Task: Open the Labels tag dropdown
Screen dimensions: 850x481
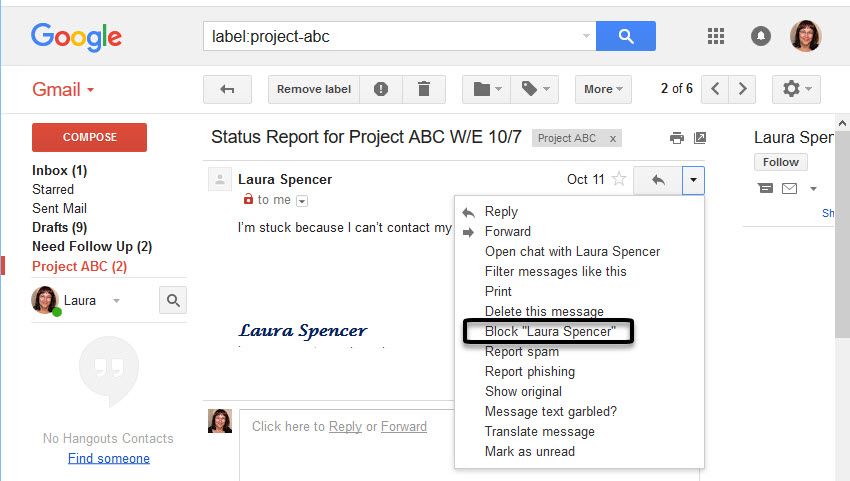Action: (x=537, y=89)
